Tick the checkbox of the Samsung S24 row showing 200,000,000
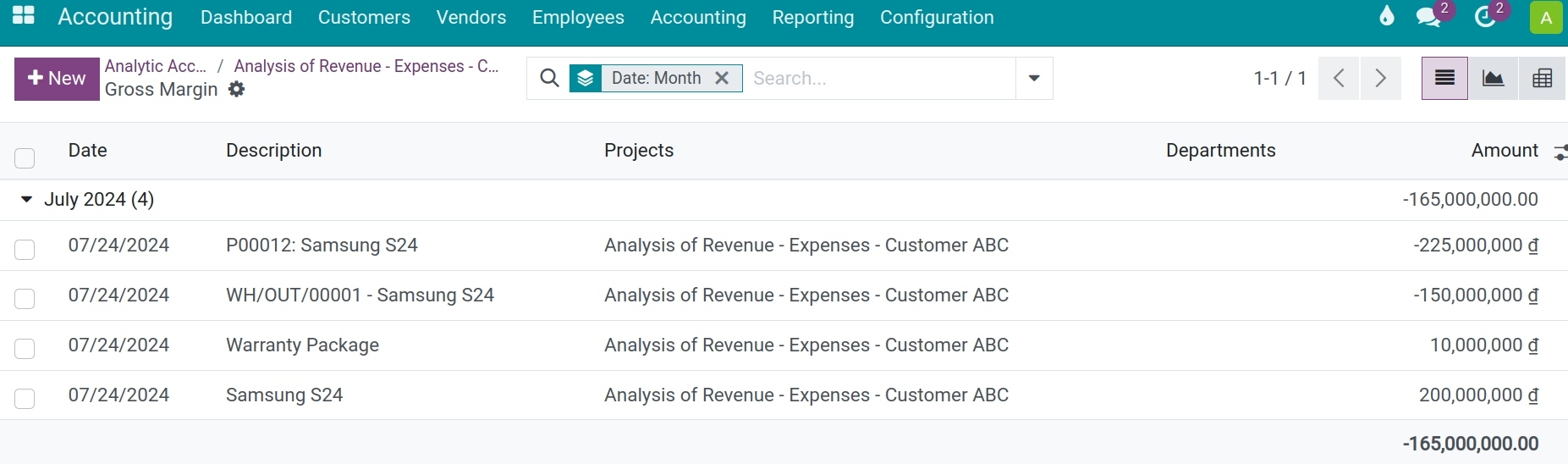Image resolution: width=1568 pixels, height=464 pixels. tap(25, 398)
